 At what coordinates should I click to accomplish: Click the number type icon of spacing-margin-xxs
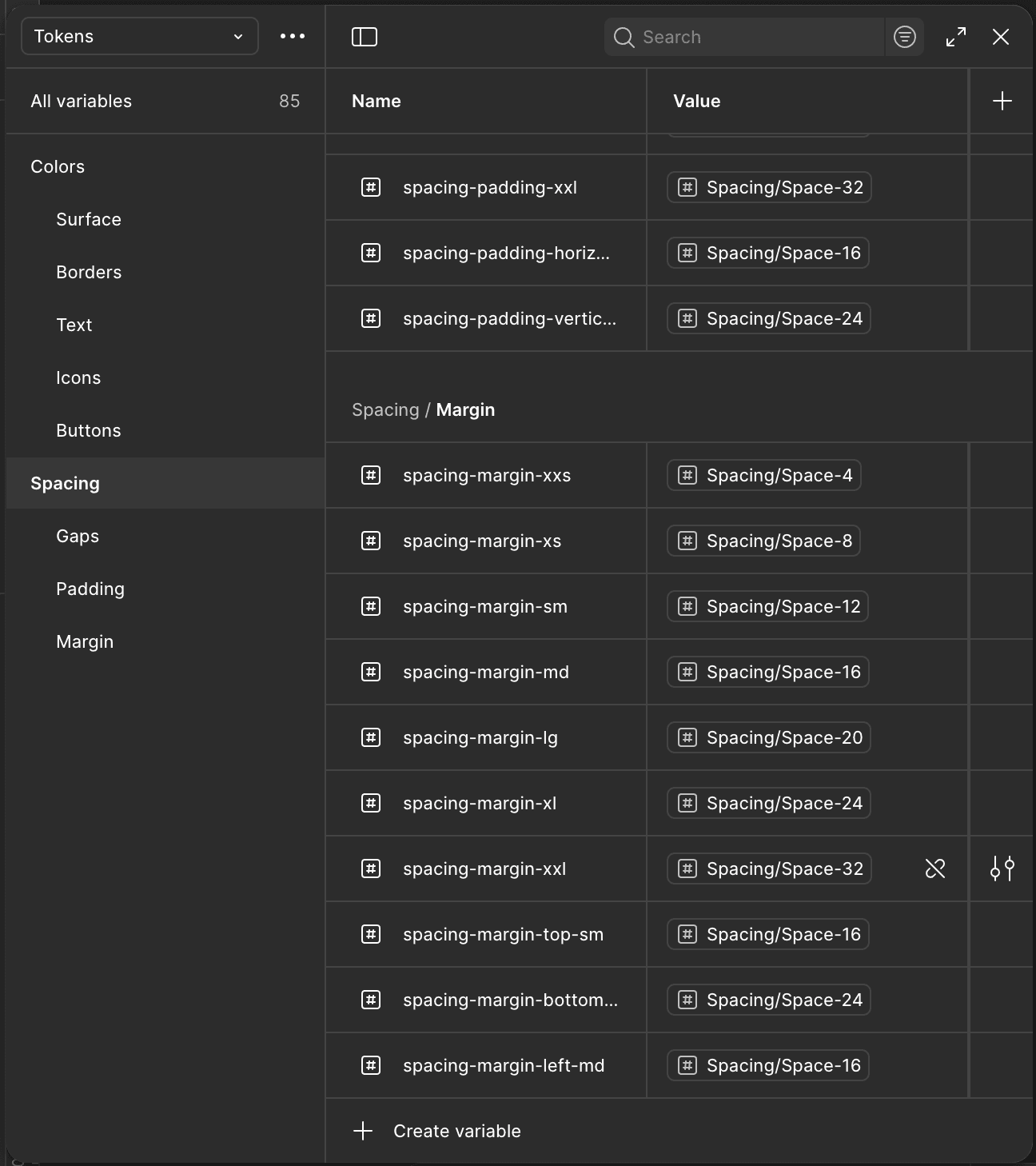point(371,475)
